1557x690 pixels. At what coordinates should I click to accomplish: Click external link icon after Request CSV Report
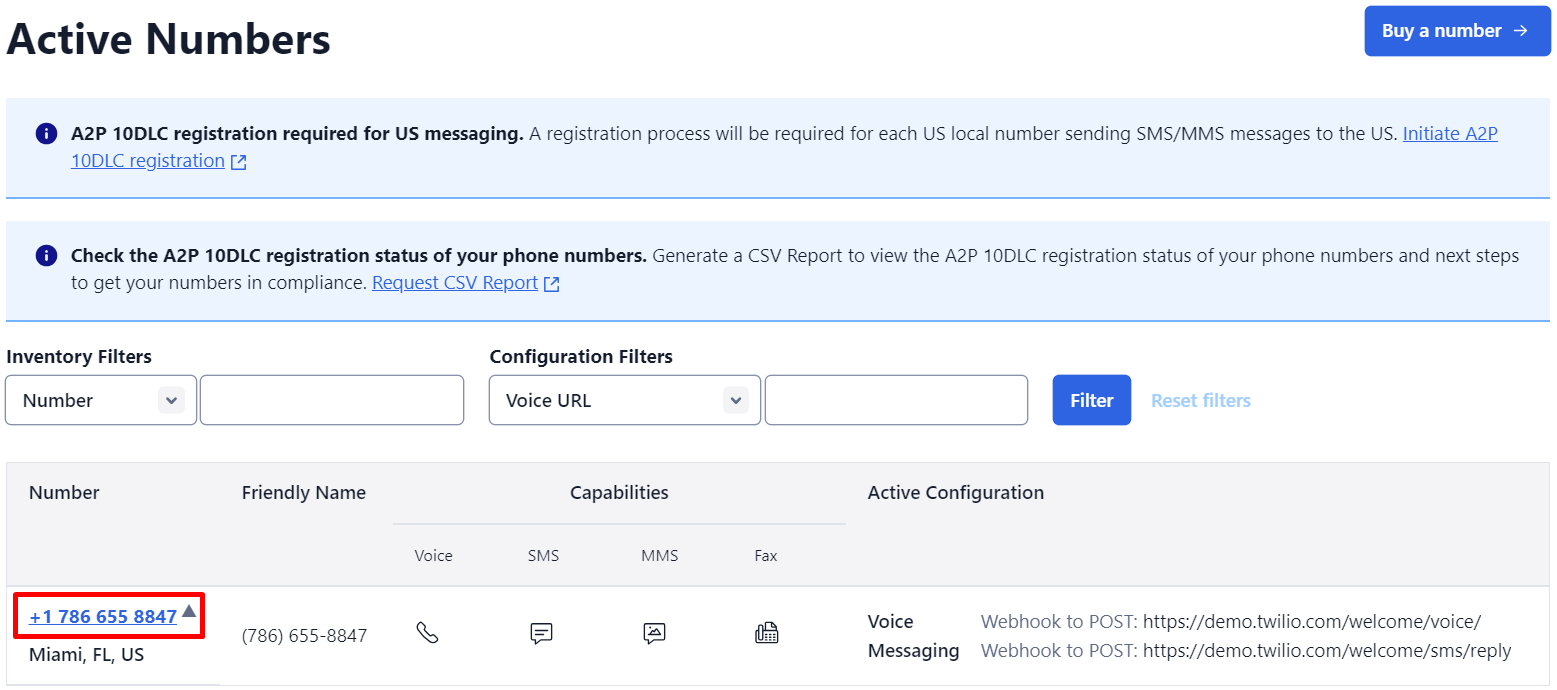(x=551, y=284)
